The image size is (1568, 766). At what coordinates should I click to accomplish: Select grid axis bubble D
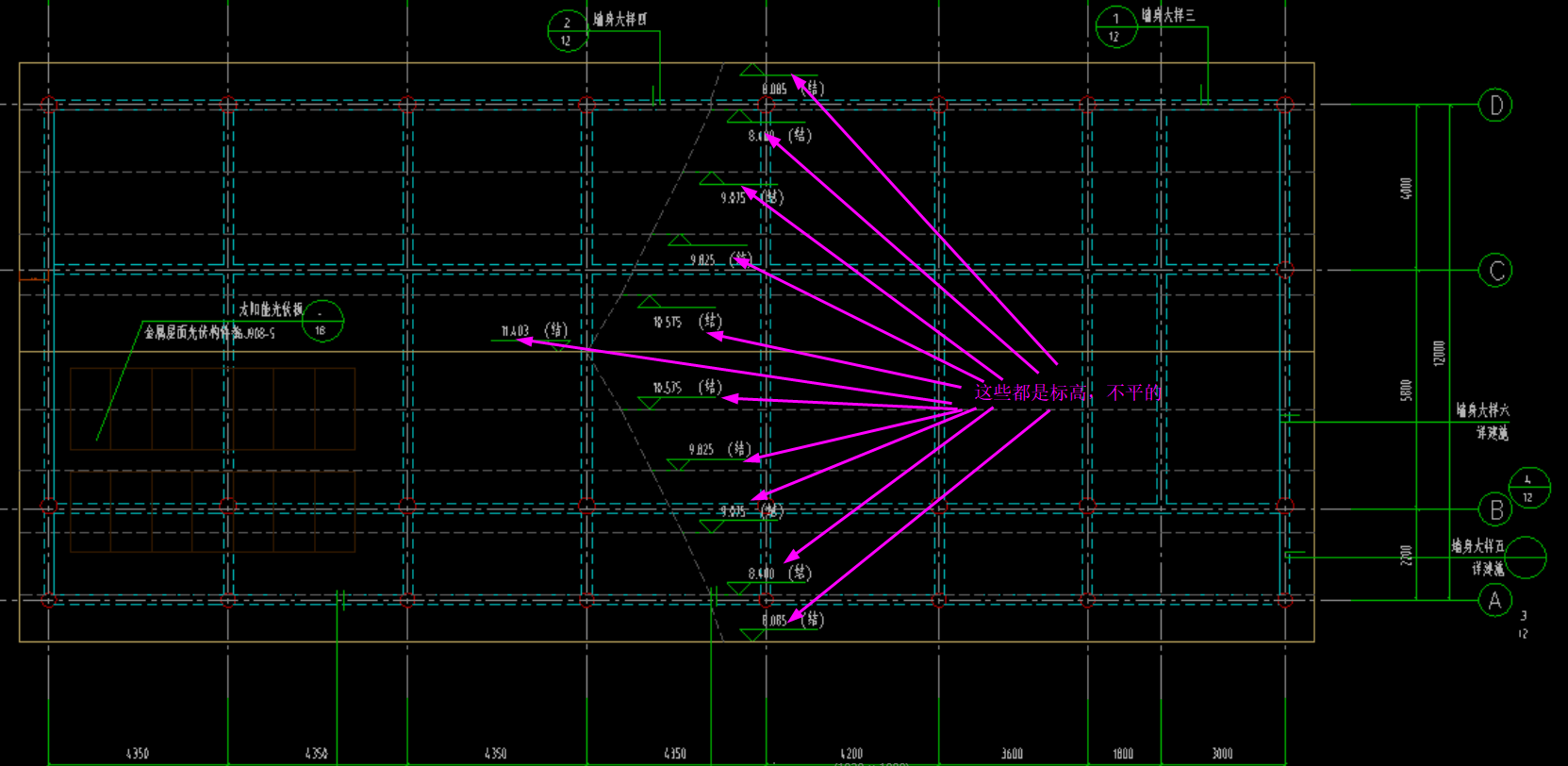(1495, 105)
